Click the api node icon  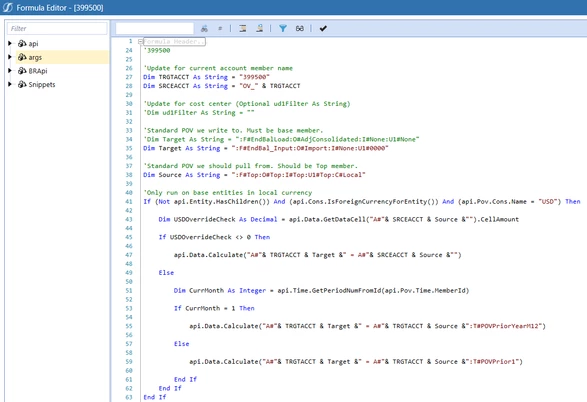pos(22,44)
